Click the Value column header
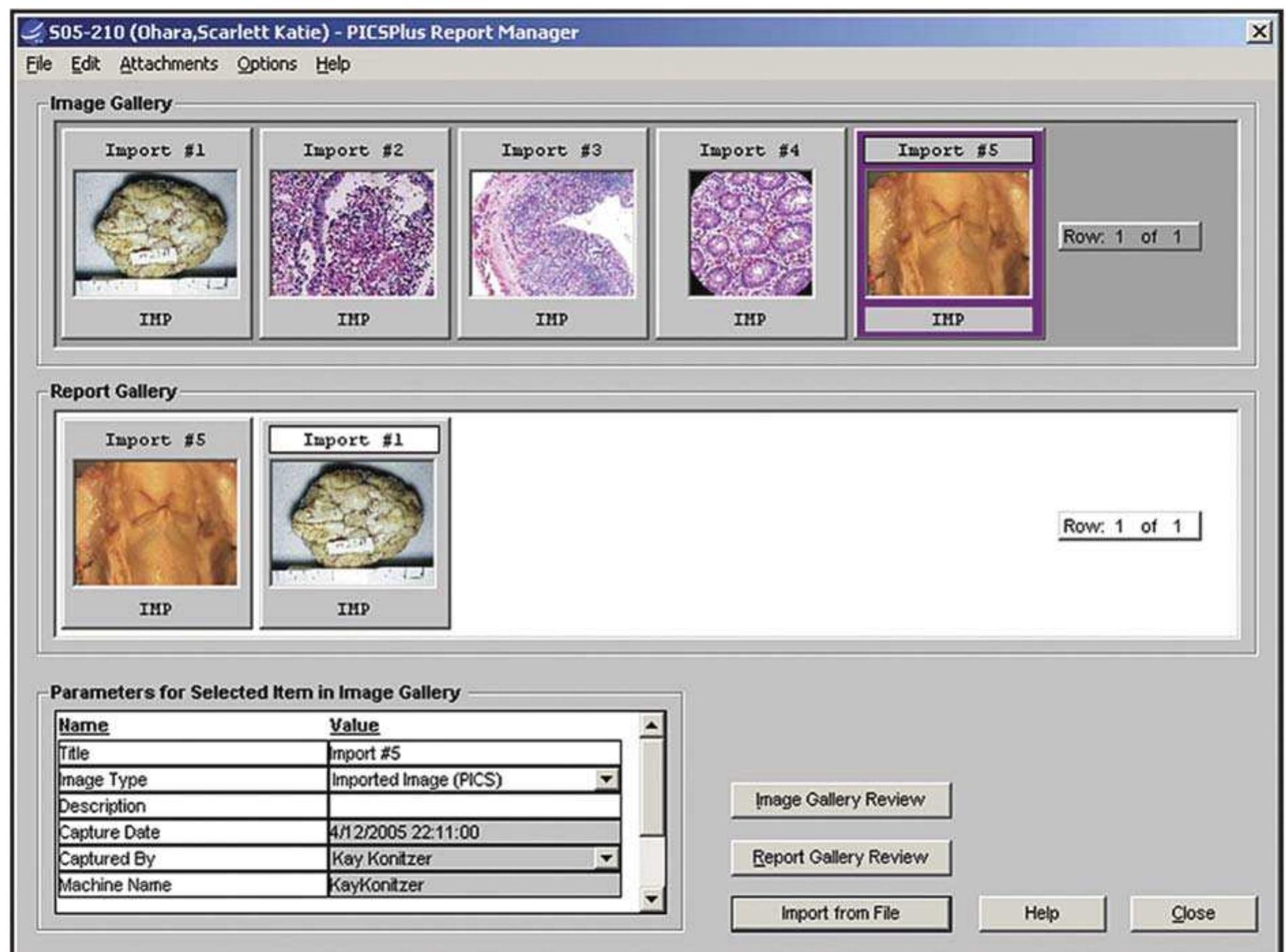 tap(354, 725)
